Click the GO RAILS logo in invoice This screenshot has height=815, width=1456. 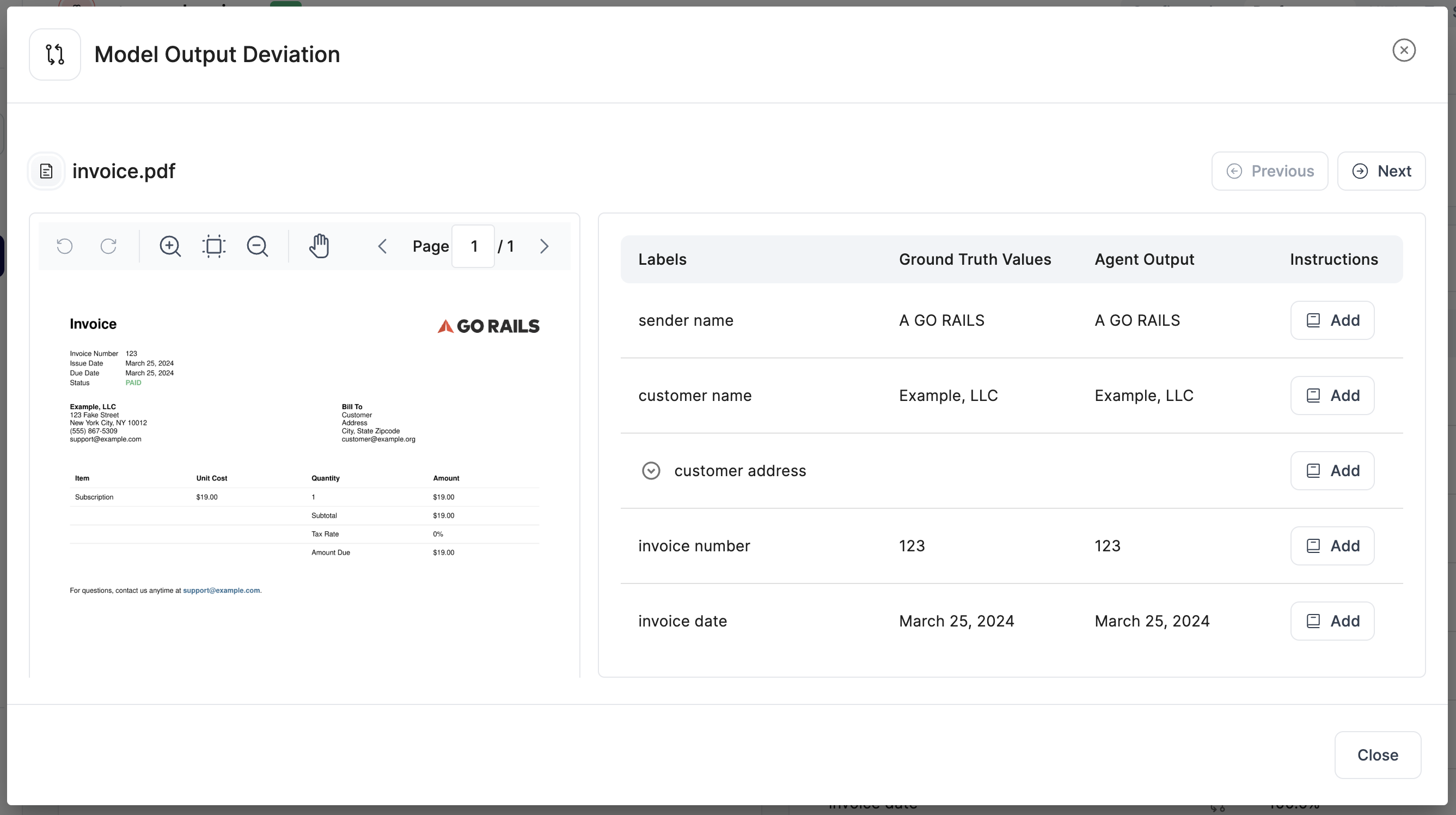coord(488,326)
